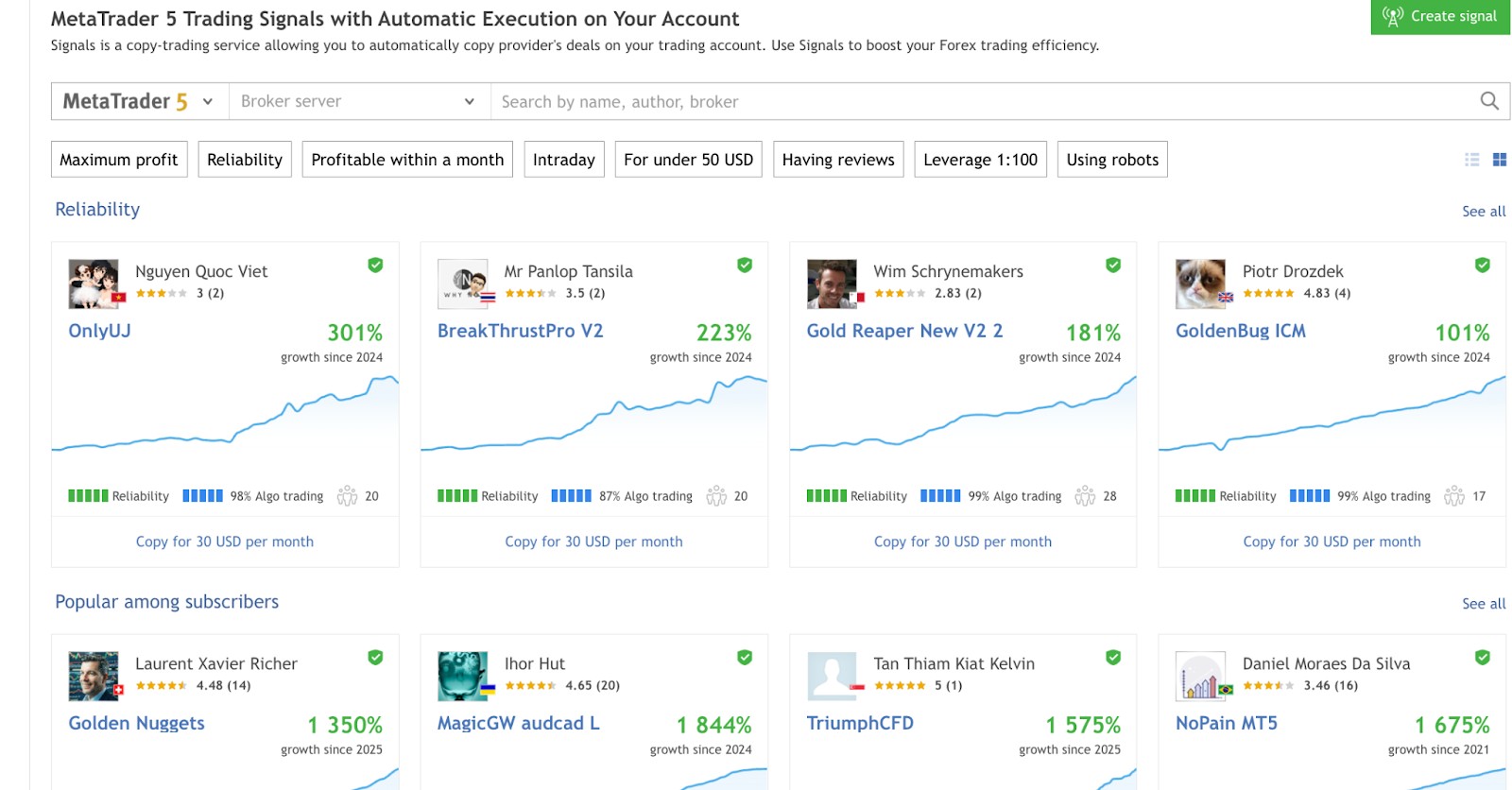Viewport: 1512px width, 790px height.
Task: Apply the Maximum profit filter
Action: coord(119,160)
